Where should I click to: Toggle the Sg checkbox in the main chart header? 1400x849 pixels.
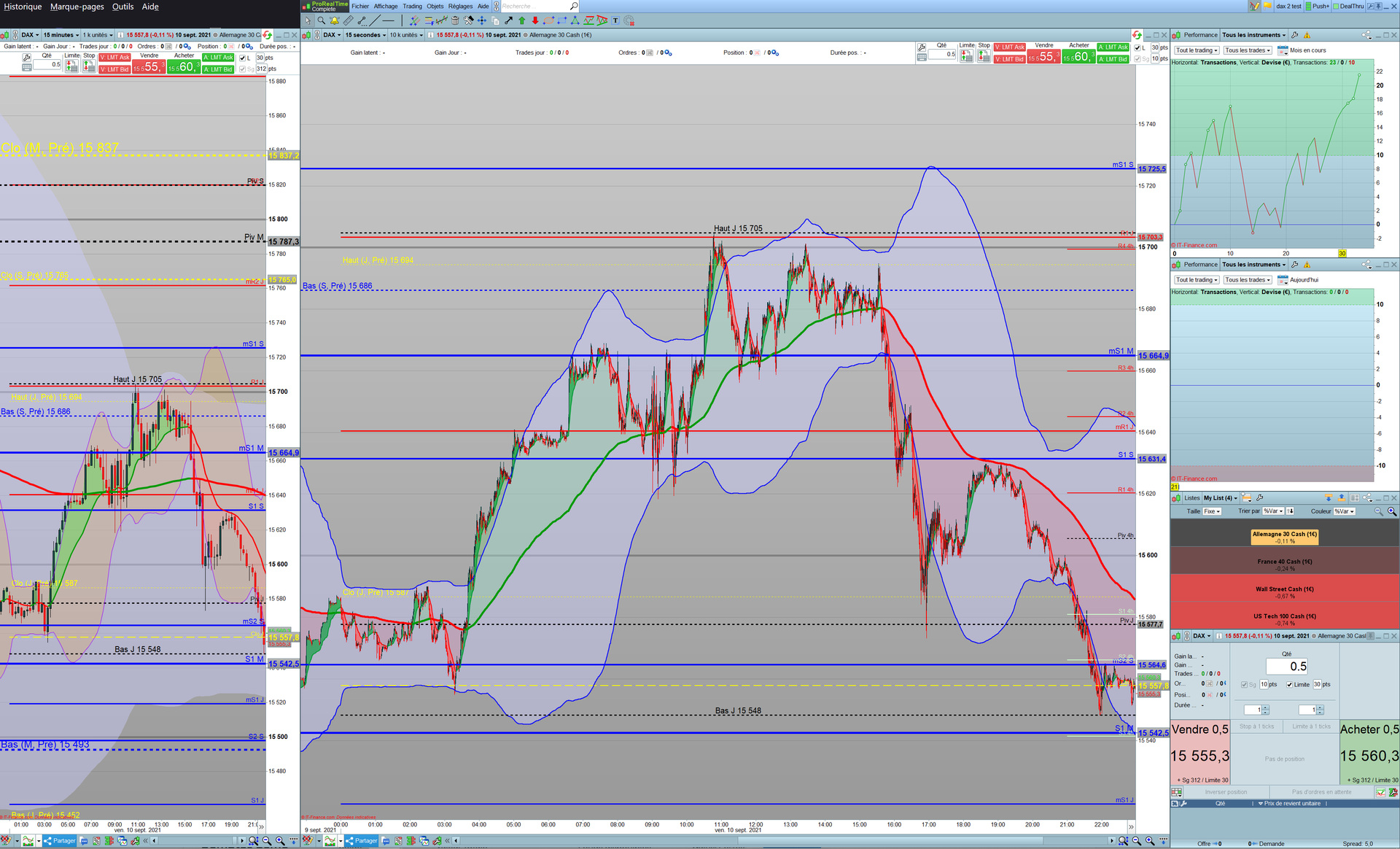[1138, 59]
